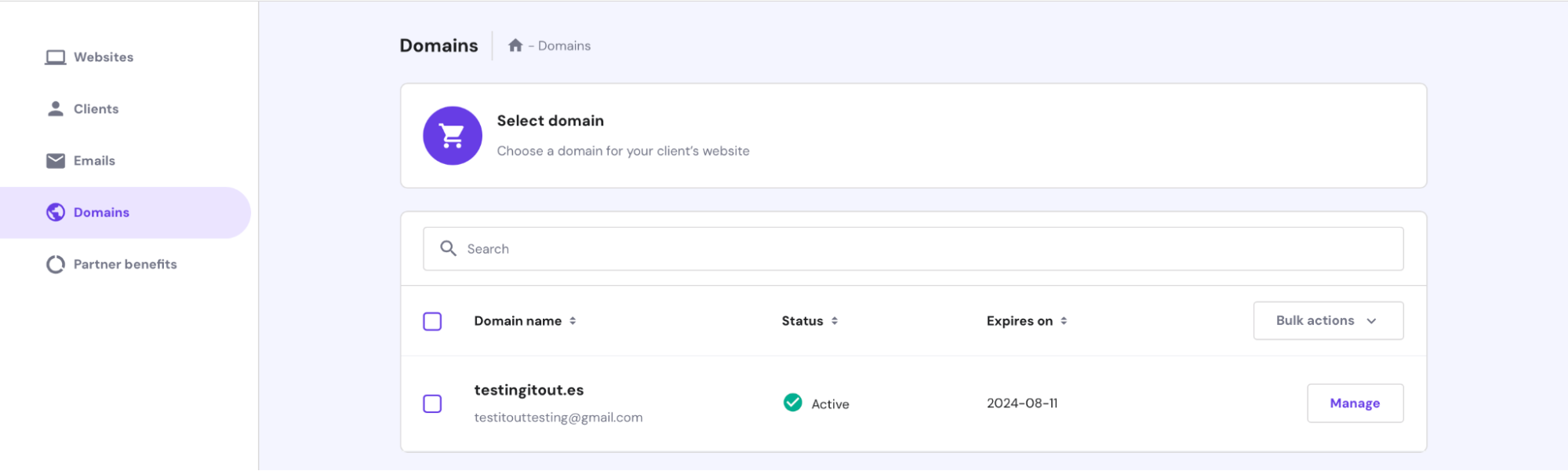The image size is (1568, 471).
Task: Click the Partner benefits circular icon
Action: [55, 265]
